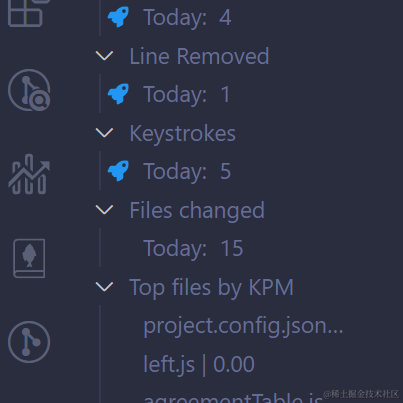The height and width of the screenshot is (403, 403).
Task: Open the left.js | 0.00 entry
Action: coord(199,364)
